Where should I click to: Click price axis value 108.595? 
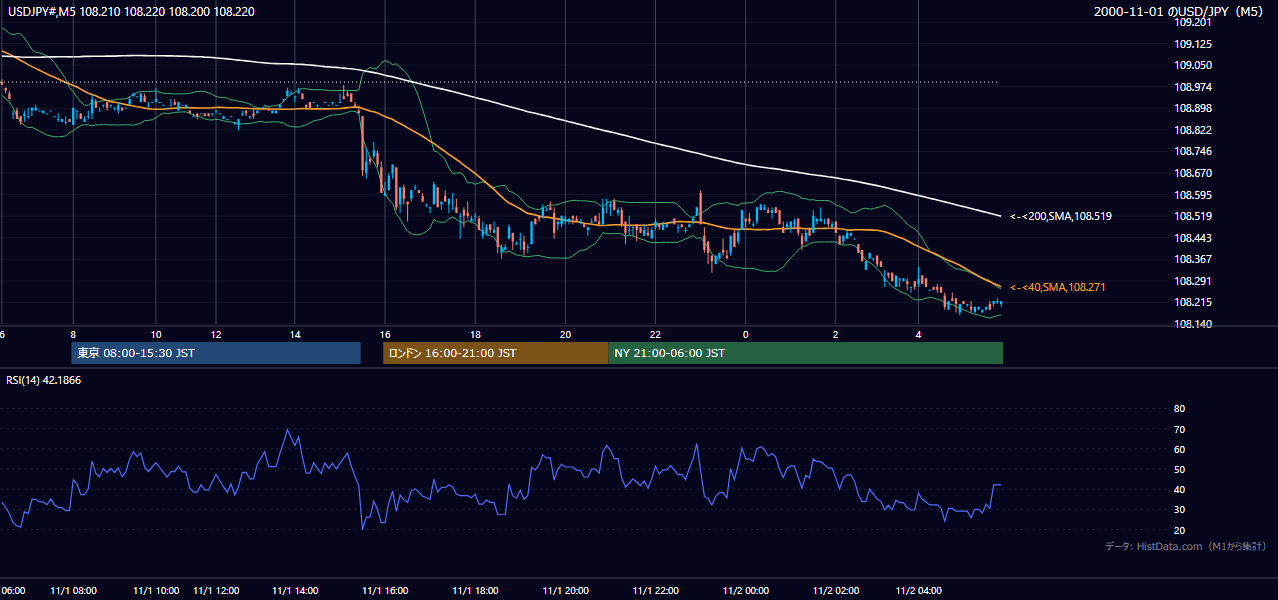[x=1192, y=195]
